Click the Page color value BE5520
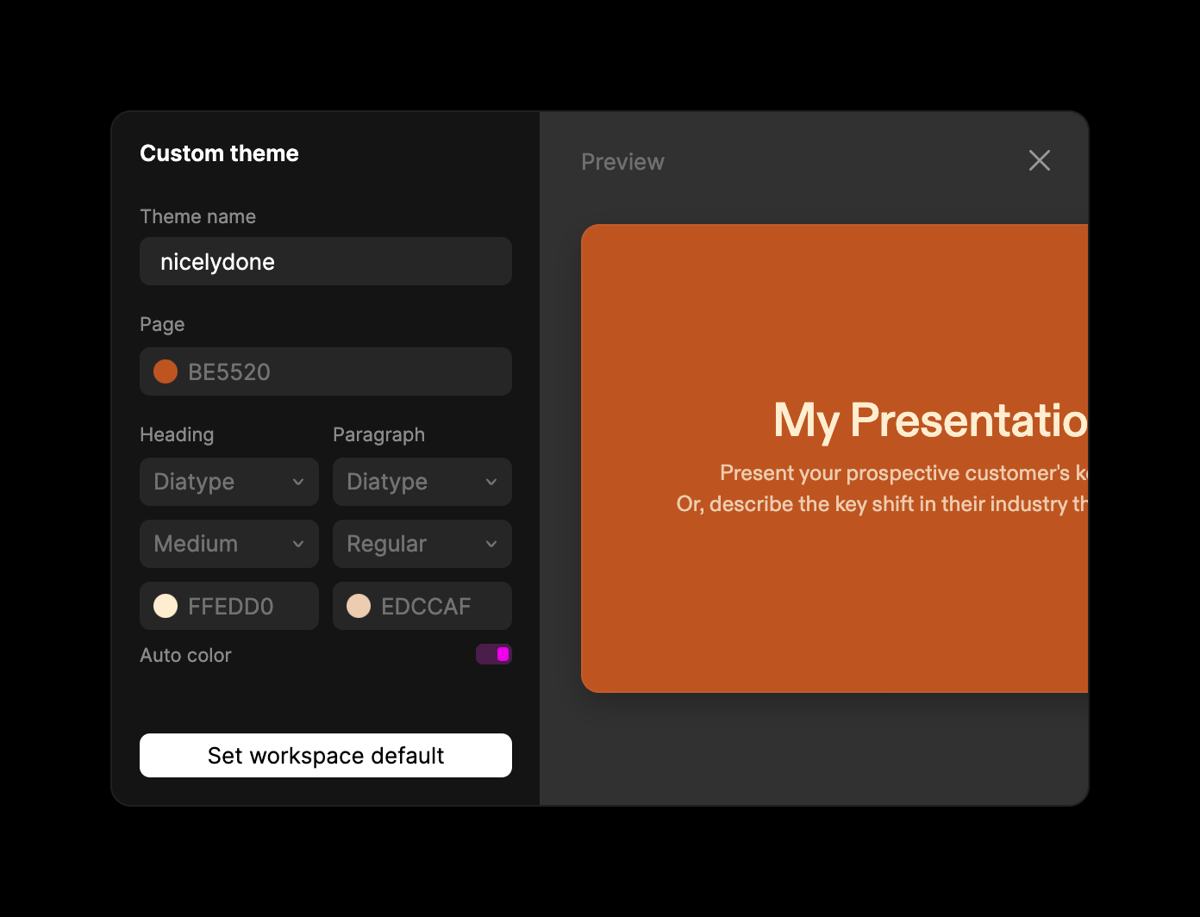 coord(229,371)
